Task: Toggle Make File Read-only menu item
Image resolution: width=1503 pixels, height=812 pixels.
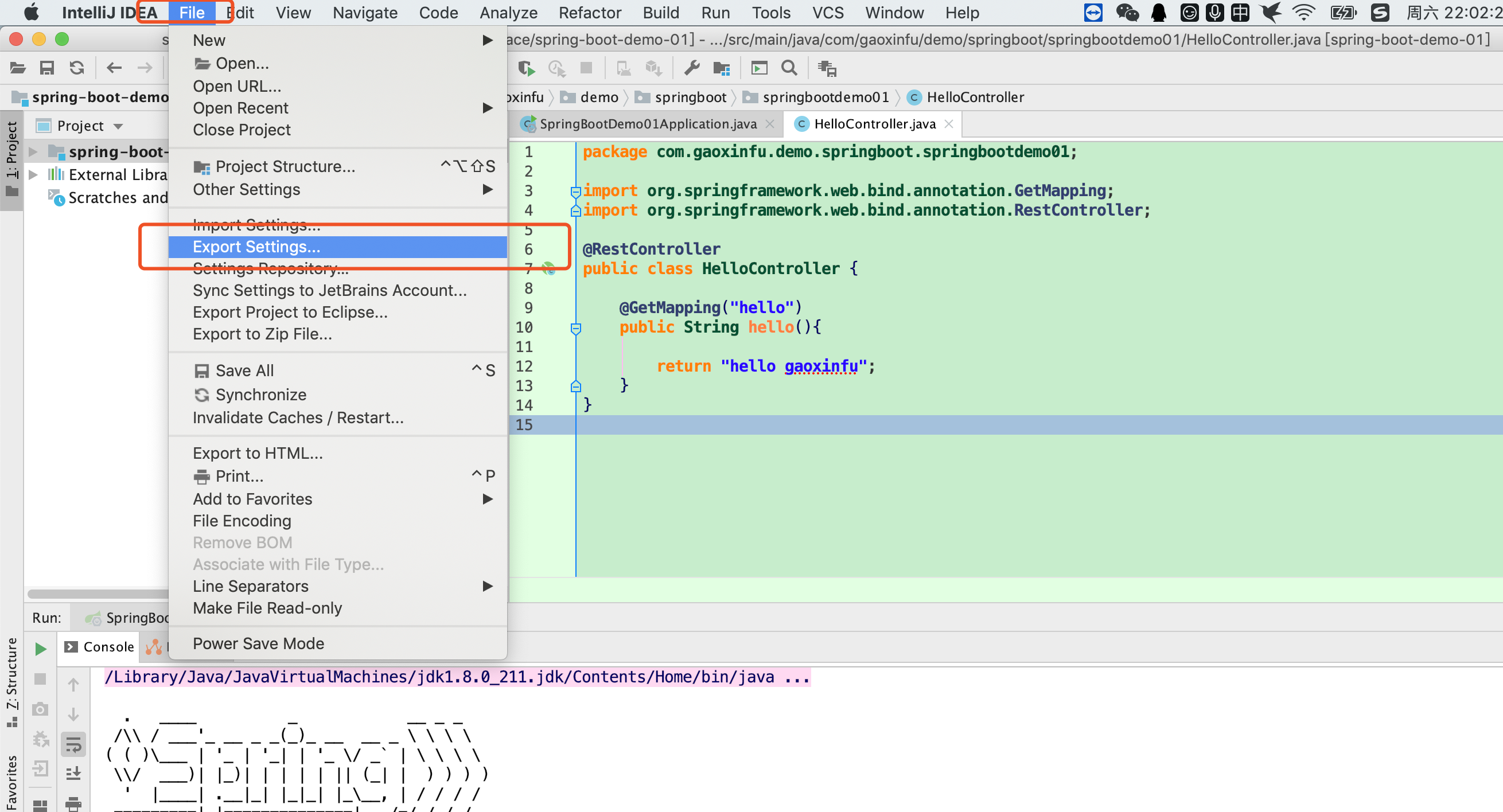Action: [267, 608]
